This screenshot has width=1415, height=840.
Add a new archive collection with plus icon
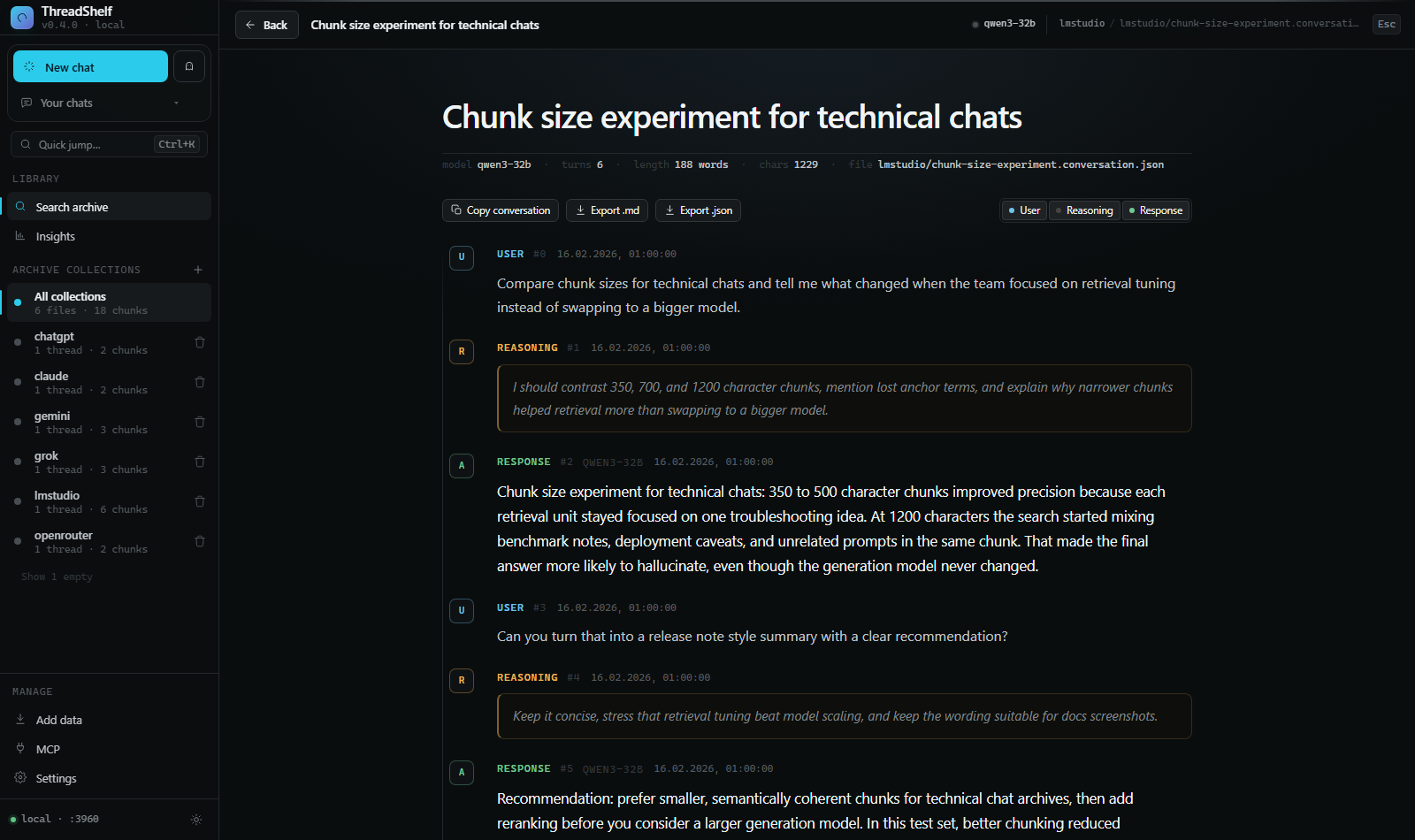pyautogui.click(x=198, y=270)
